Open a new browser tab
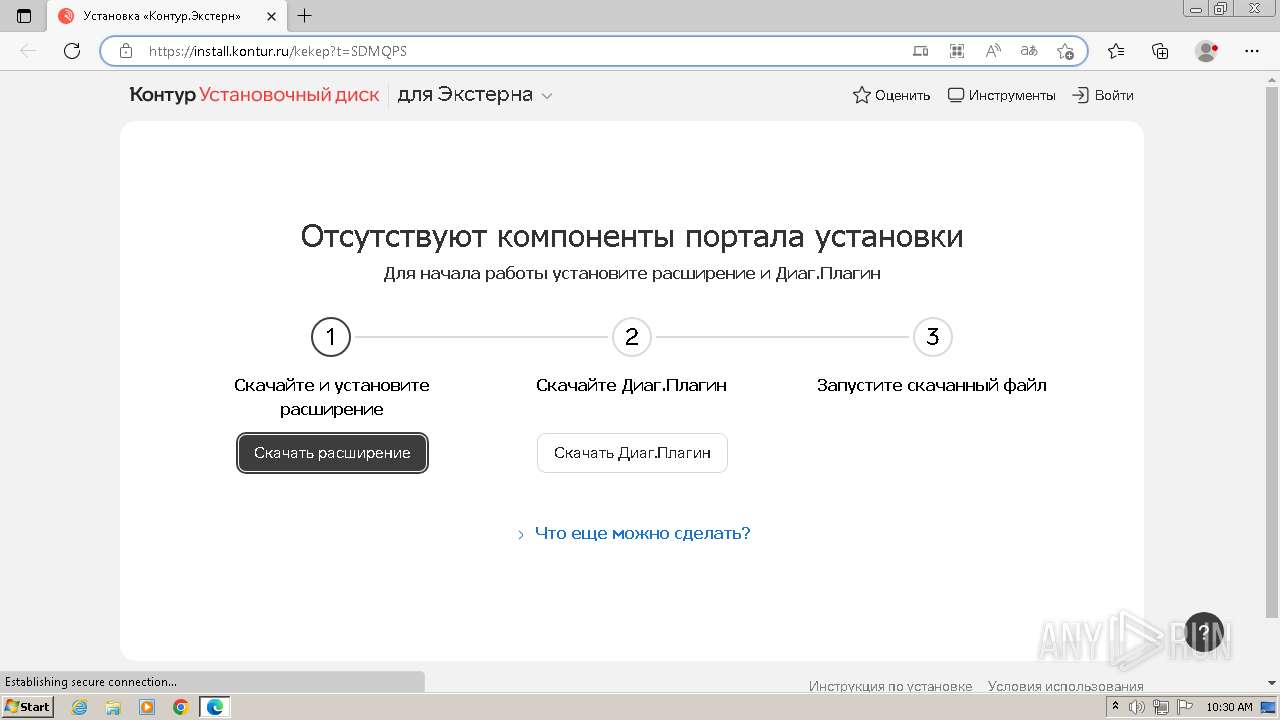 click(x=305, y=16)
